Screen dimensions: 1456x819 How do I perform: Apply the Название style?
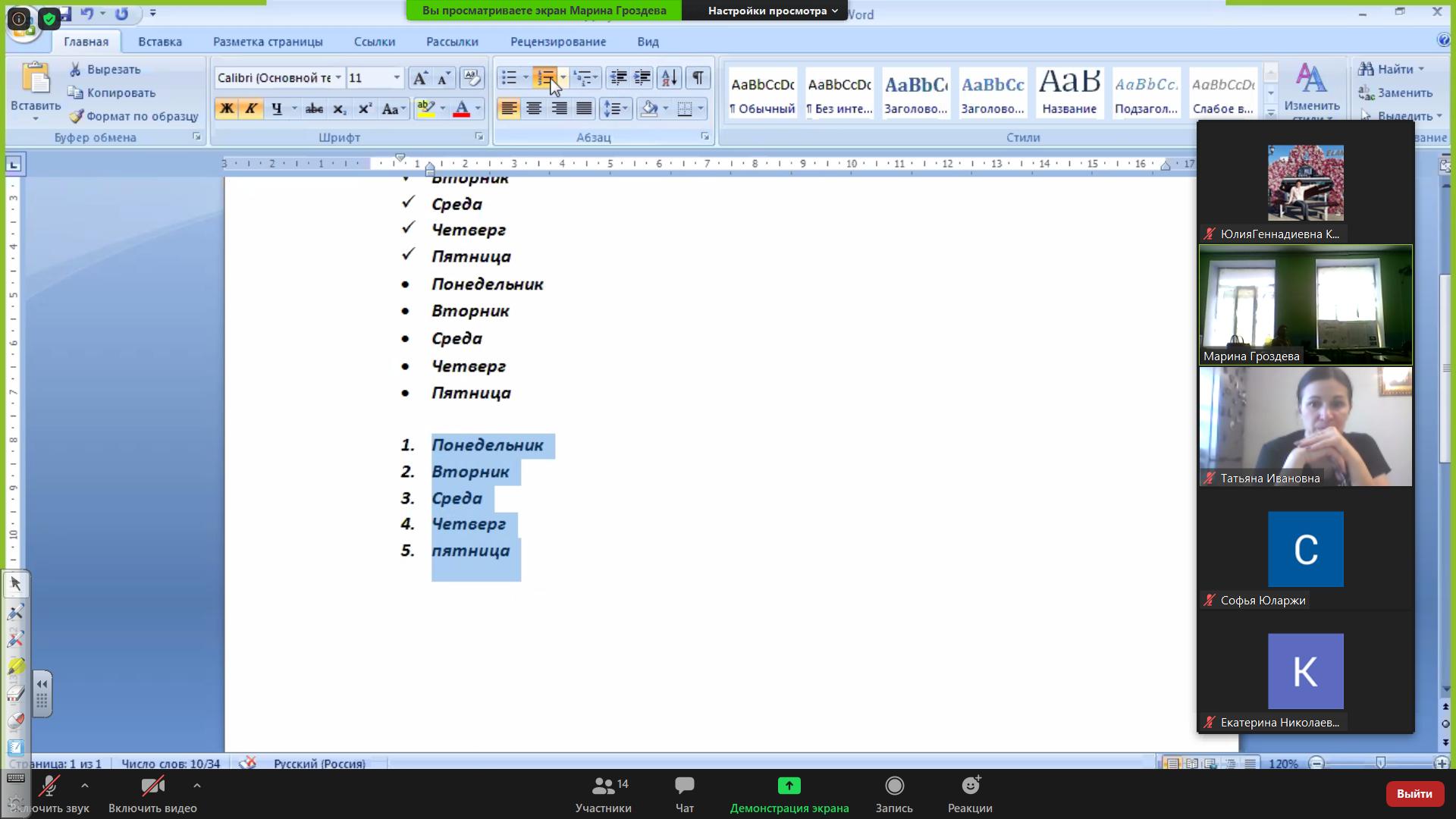(x=1069, y=92)
